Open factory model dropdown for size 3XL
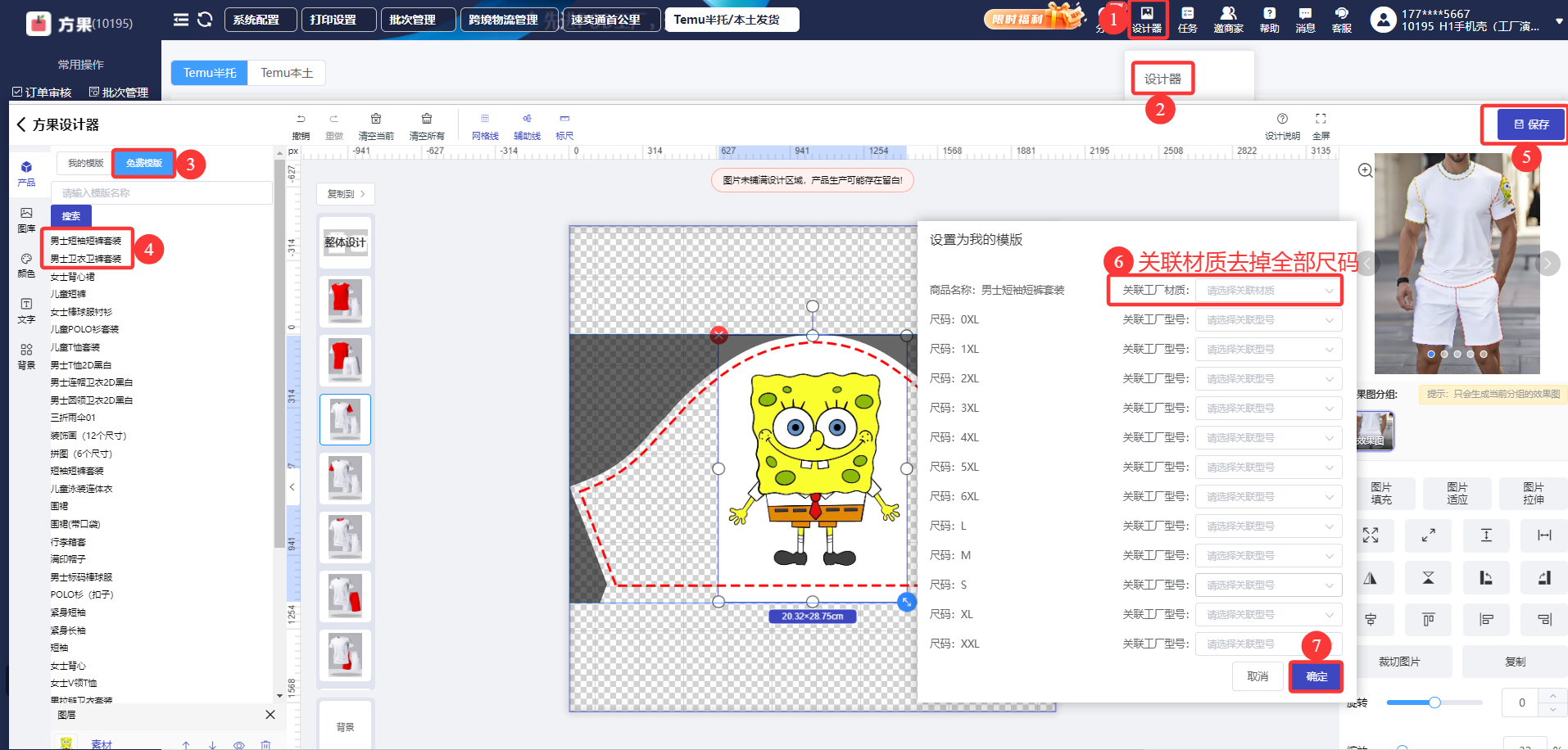The image size is (1568, 750). click(1268, 409)
